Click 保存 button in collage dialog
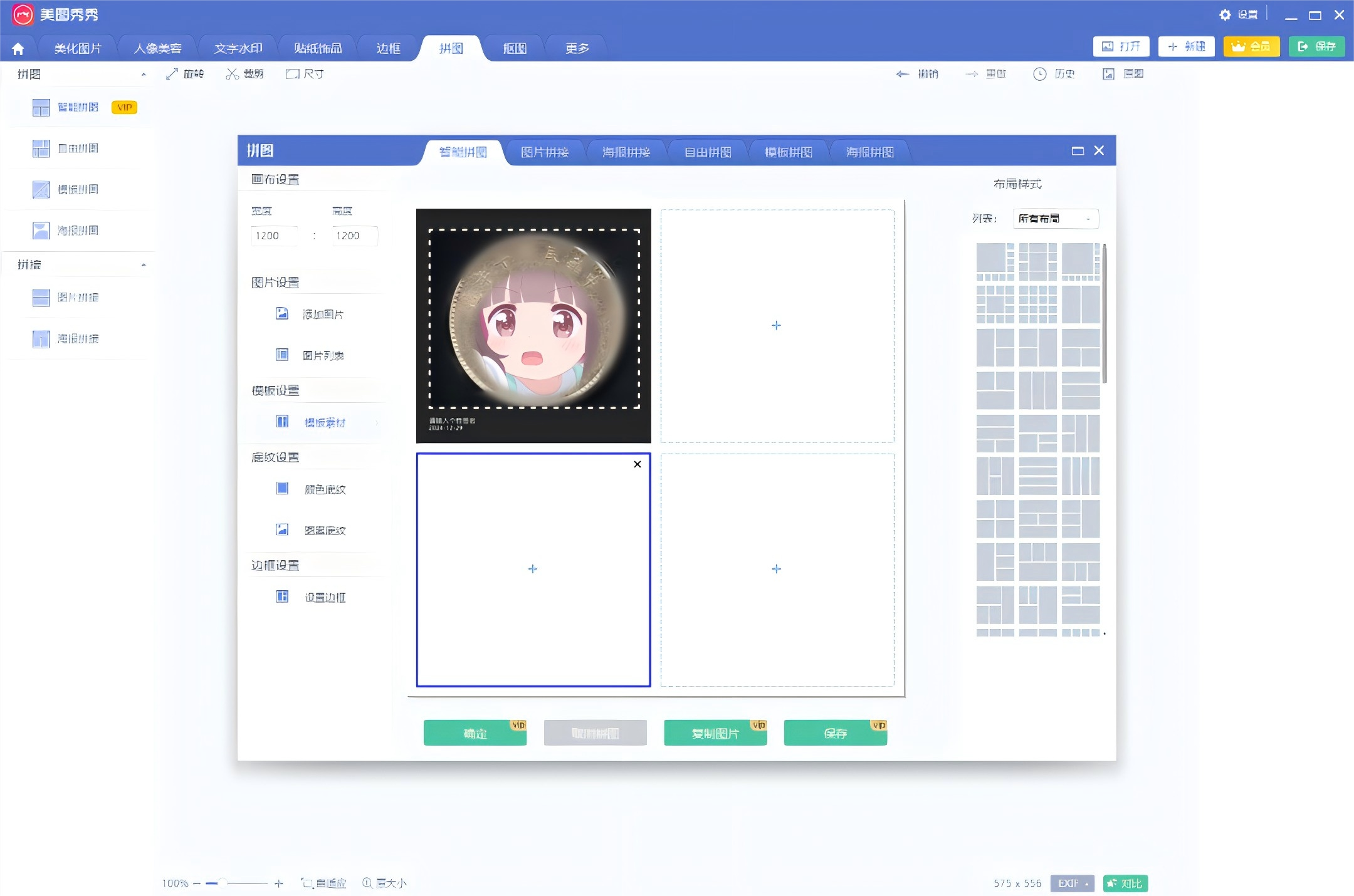 (x=836, y=733)
